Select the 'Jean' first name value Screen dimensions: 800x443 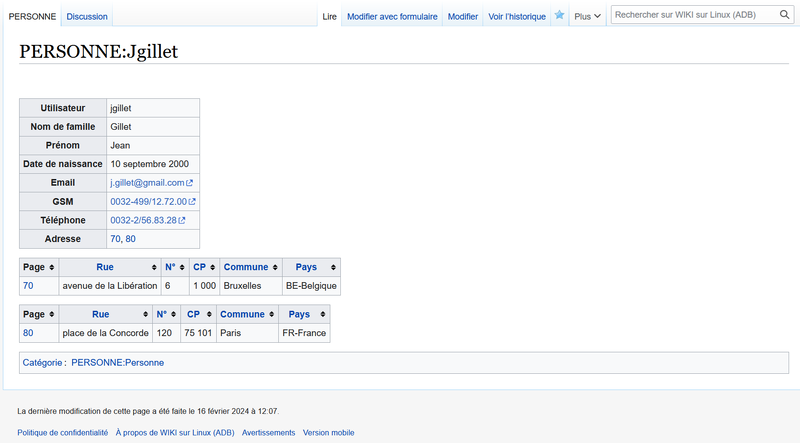[x=120, y=145]
